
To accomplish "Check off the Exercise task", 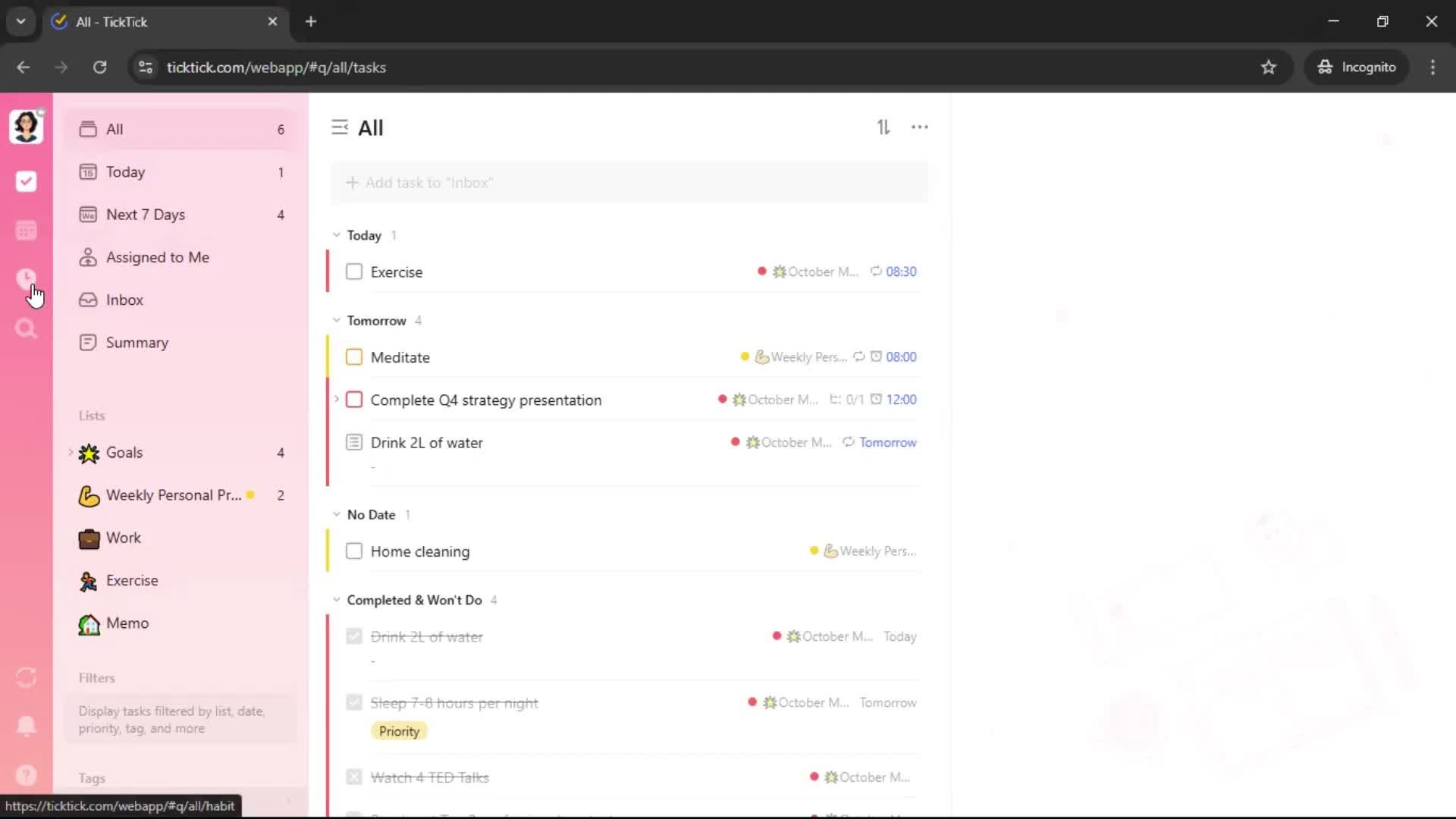I will click(x=354, y=271).
